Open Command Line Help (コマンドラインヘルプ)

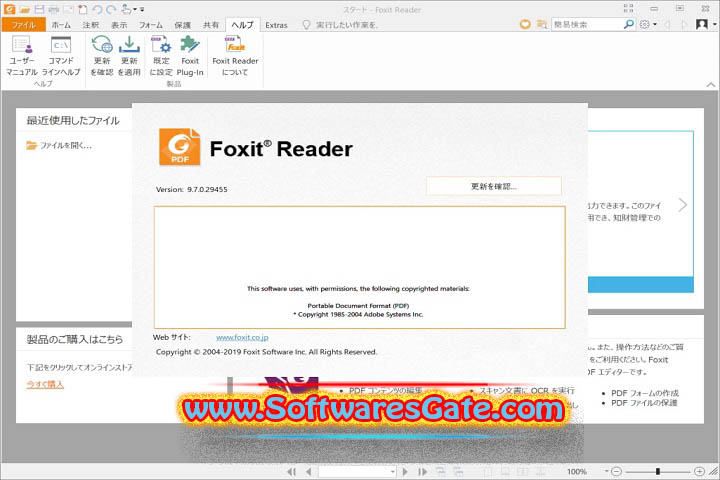[61, 56]
